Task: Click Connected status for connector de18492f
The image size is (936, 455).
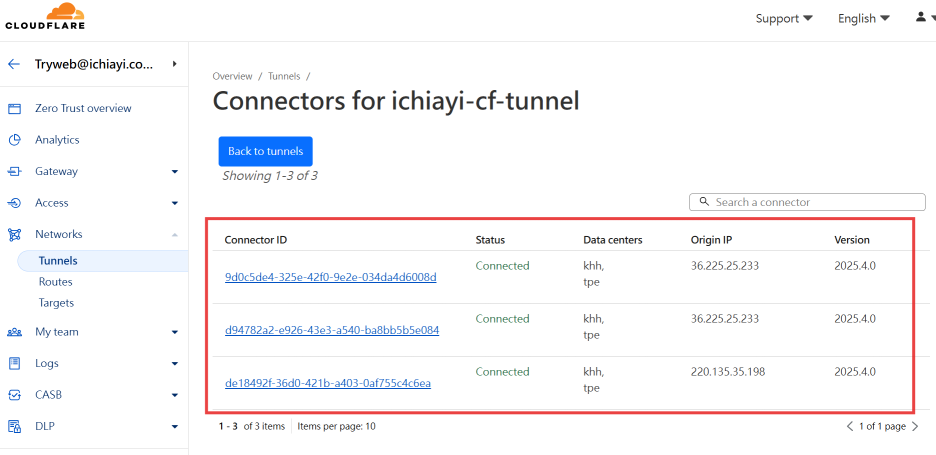Action: click(503, 372)
